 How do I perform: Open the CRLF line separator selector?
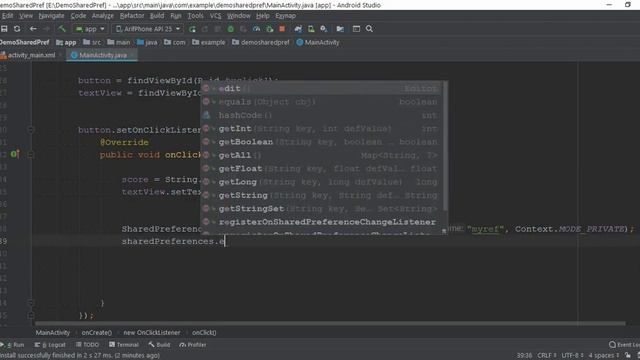(x=546, y=356)
